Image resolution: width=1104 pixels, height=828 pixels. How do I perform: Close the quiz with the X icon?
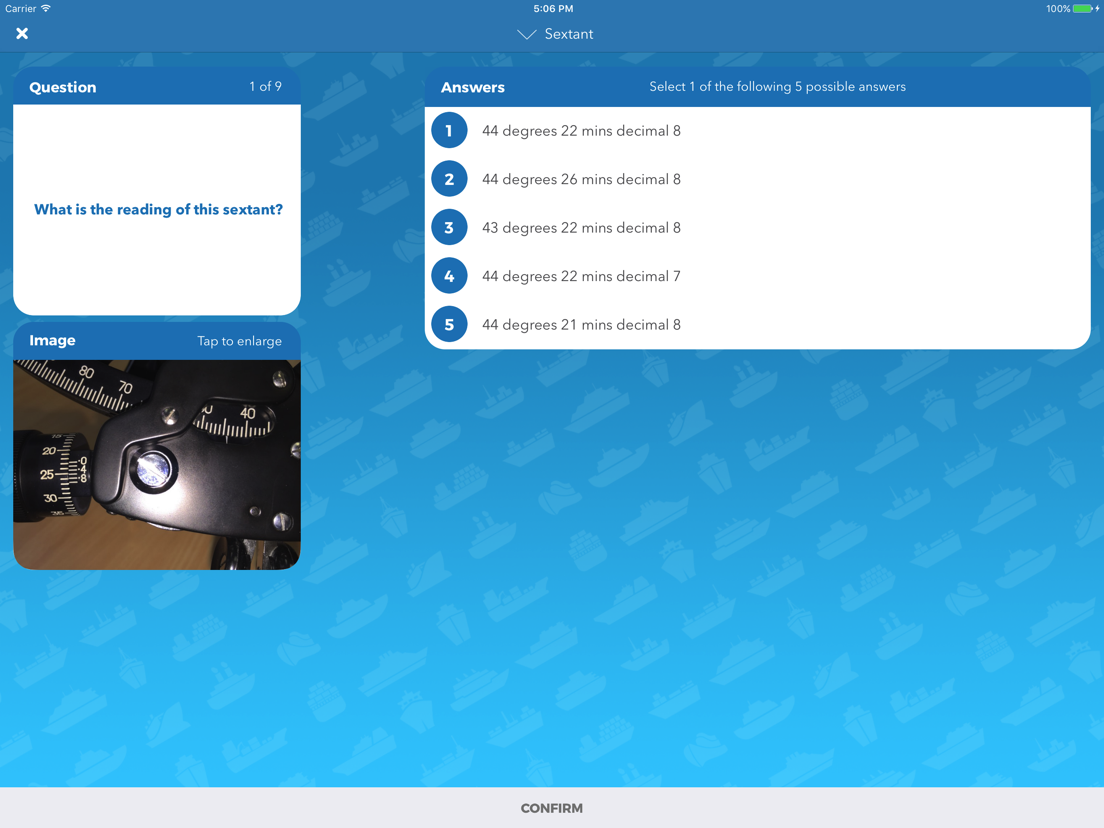coord(22,33)
